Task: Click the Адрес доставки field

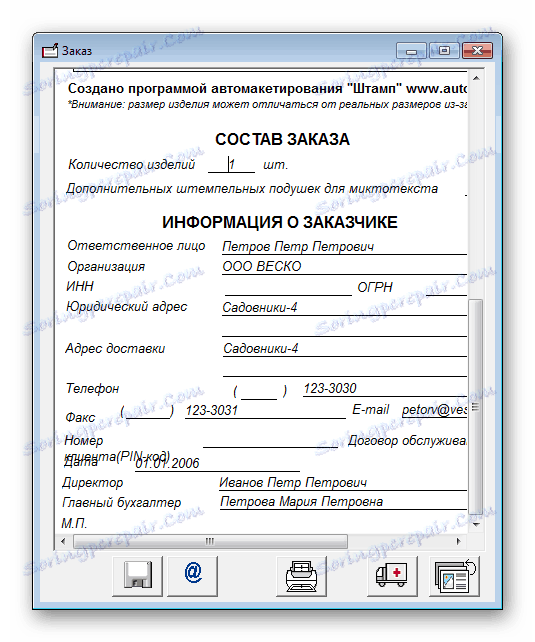Action: pyautogui.click(x=345, y=348)
